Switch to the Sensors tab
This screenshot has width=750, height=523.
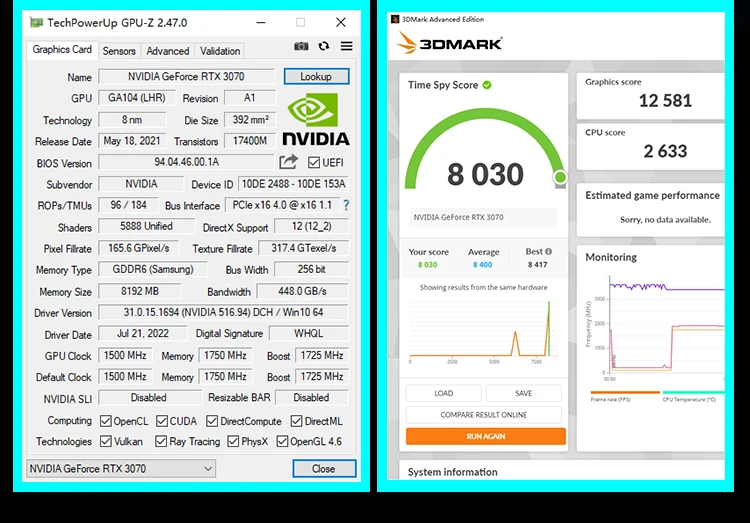119,51
